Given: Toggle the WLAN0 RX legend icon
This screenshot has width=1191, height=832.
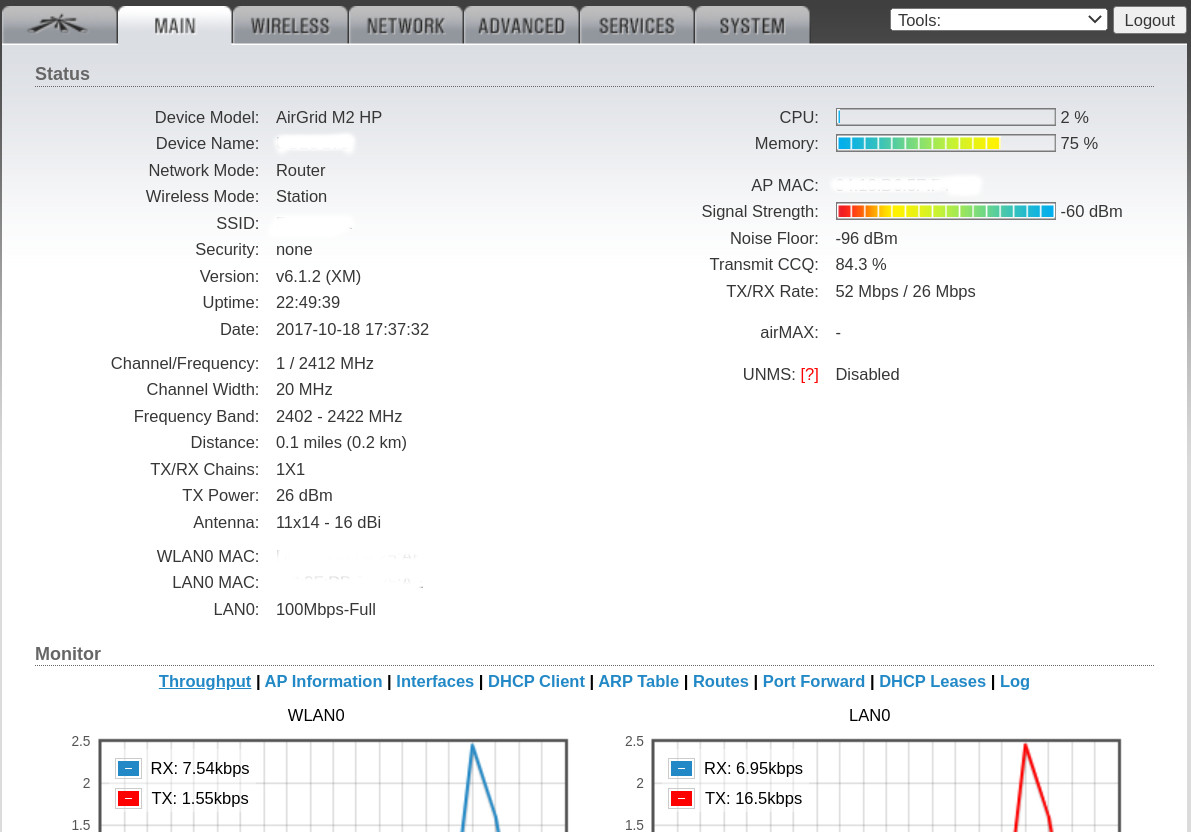Looking at the screenshot, I should 128,768.
